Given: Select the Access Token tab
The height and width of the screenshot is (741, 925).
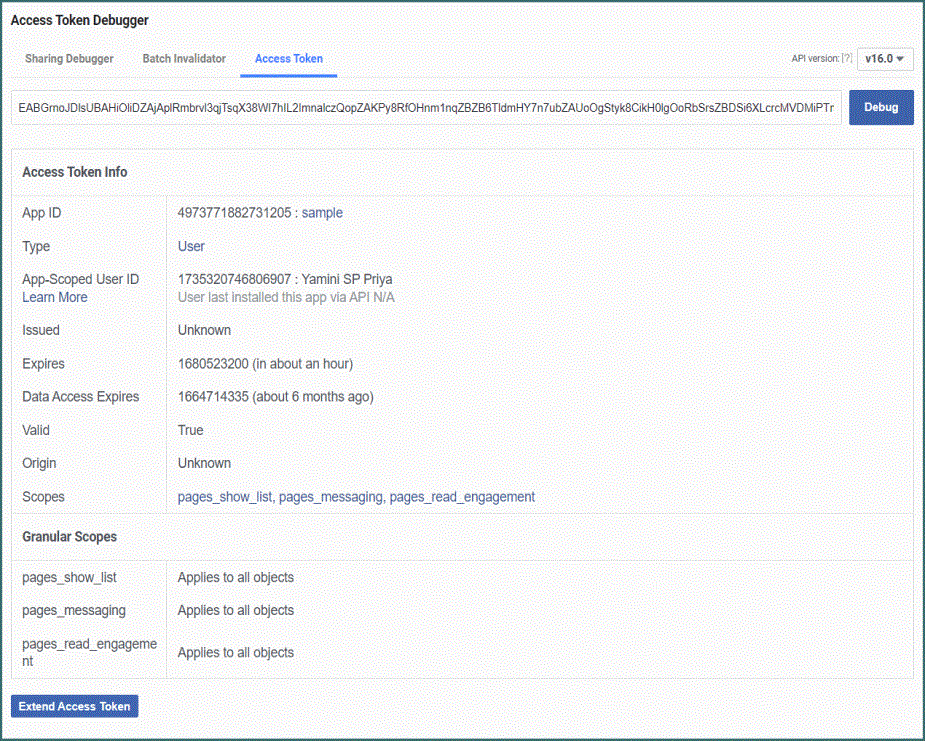Looking at the screenshot, I should [288, 59].
